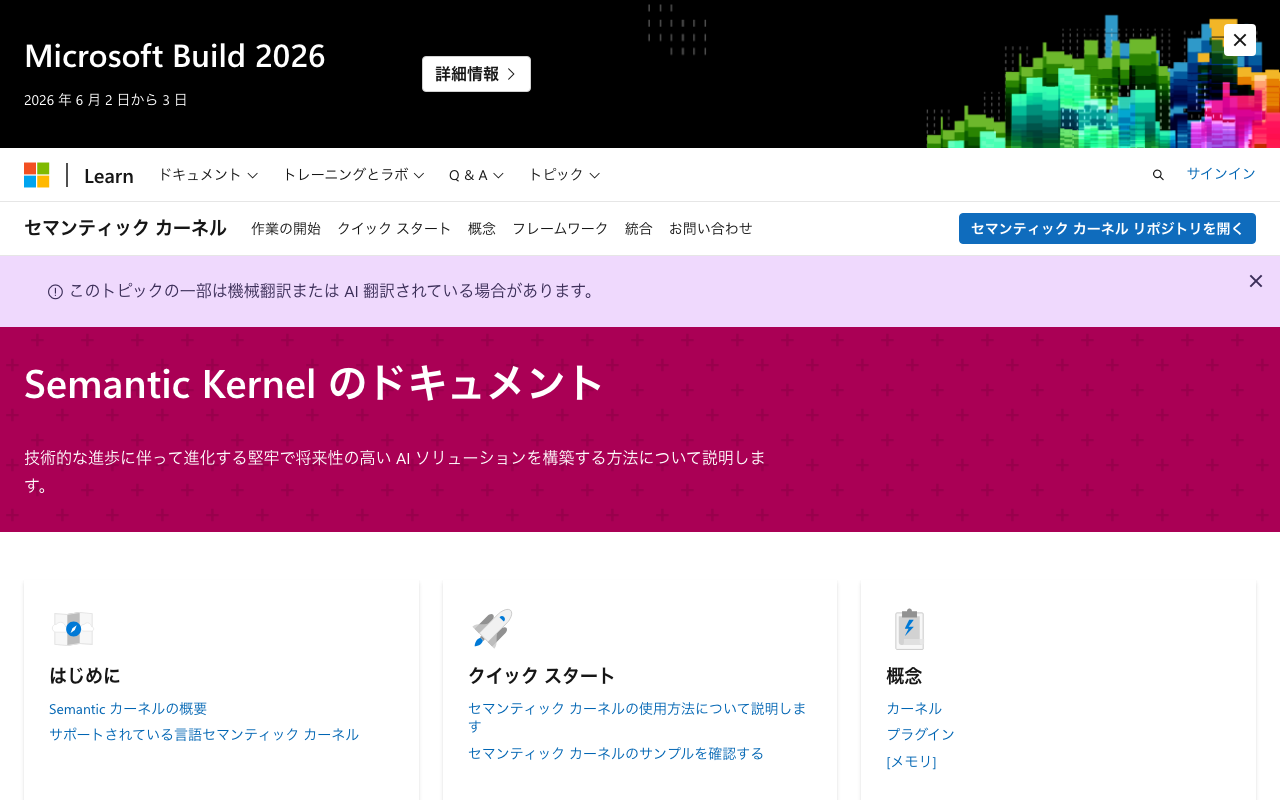Click the クイック スタート card heading
The image size is (1280, 800).
541,675
